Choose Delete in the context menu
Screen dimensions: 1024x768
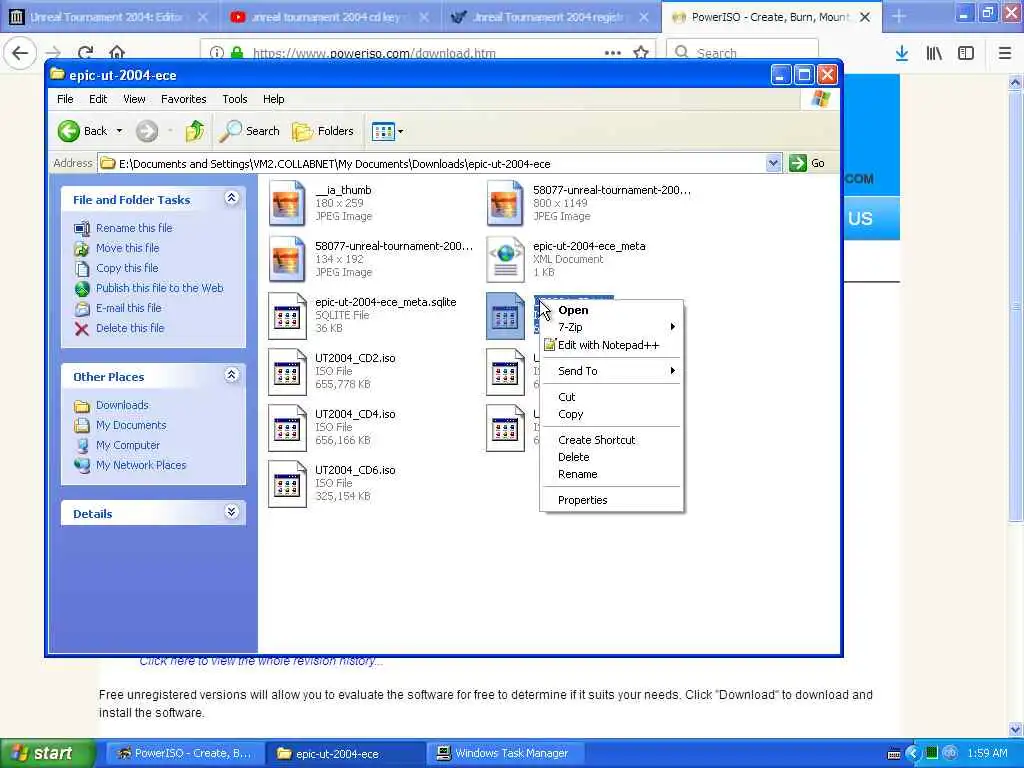coord(612,457)
